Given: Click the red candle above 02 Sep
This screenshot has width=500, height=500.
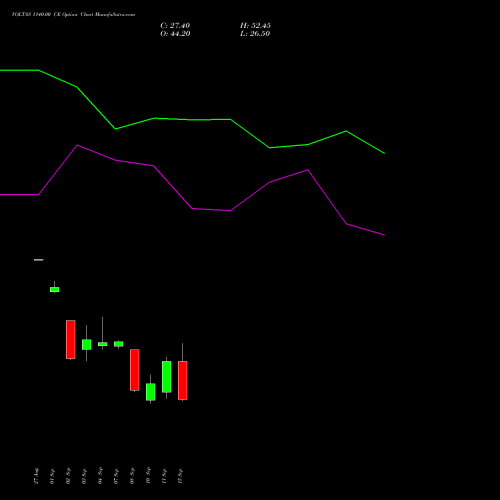Looking at the screenshot, I should 71,340.
